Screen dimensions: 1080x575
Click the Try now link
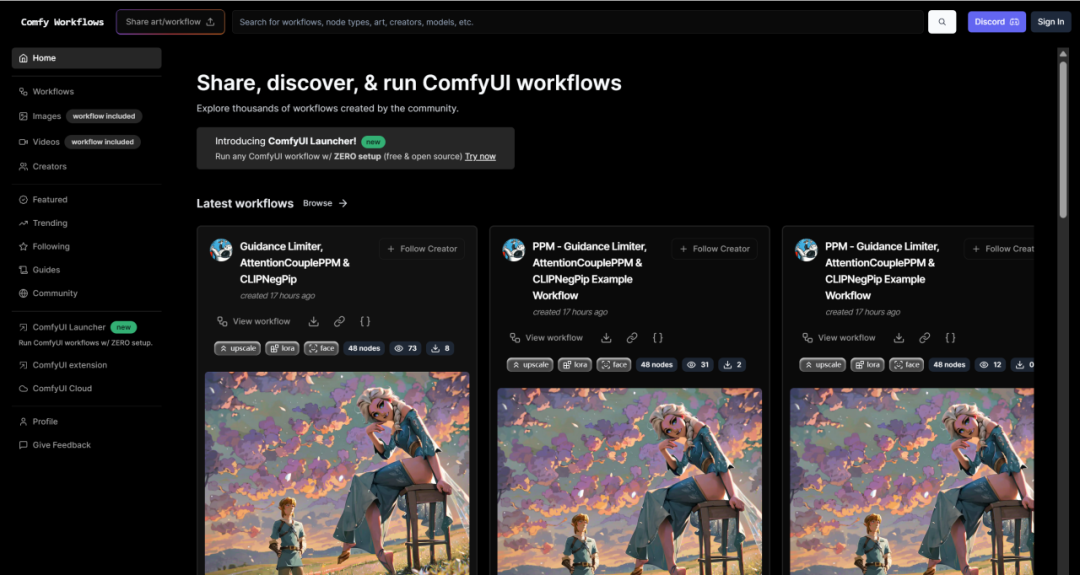click(x=480, y=156)
